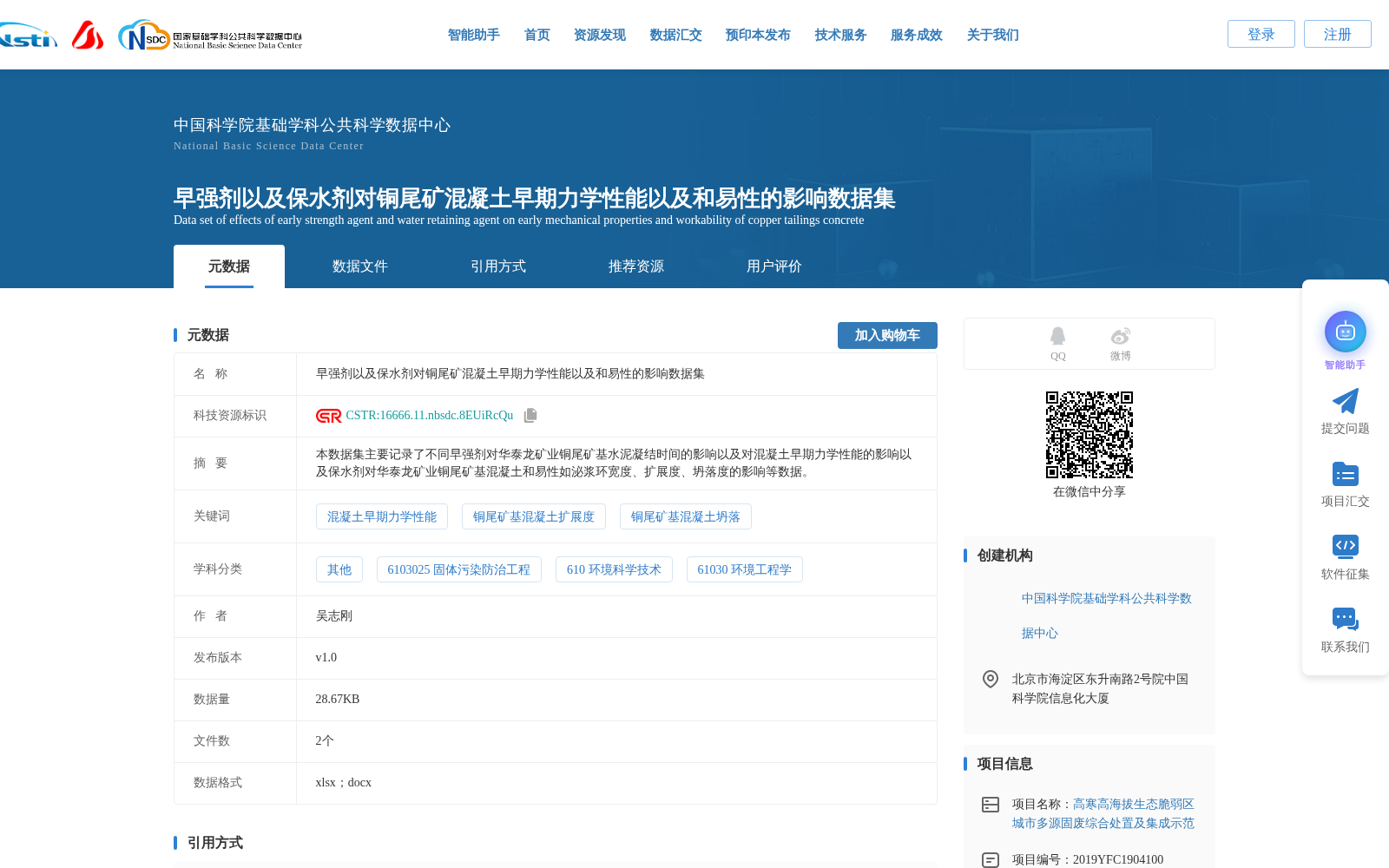The height and width of the screenshot is (868, 1389).
Task: Select the 610 环境科学技术 tag
Action: (x=614, y=569)
